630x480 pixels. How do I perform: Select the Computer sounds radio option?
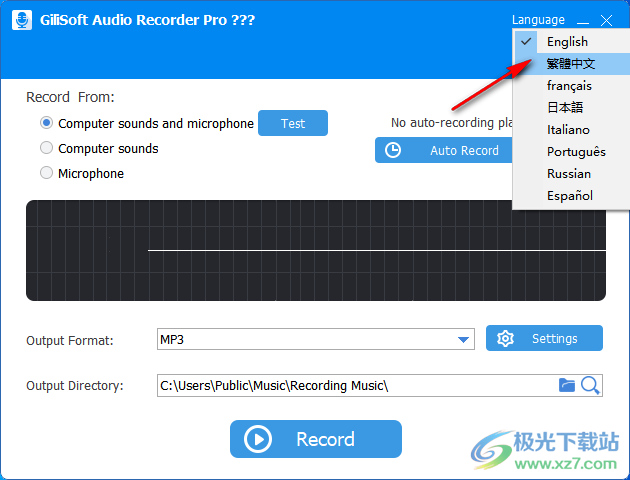point(47,148)
